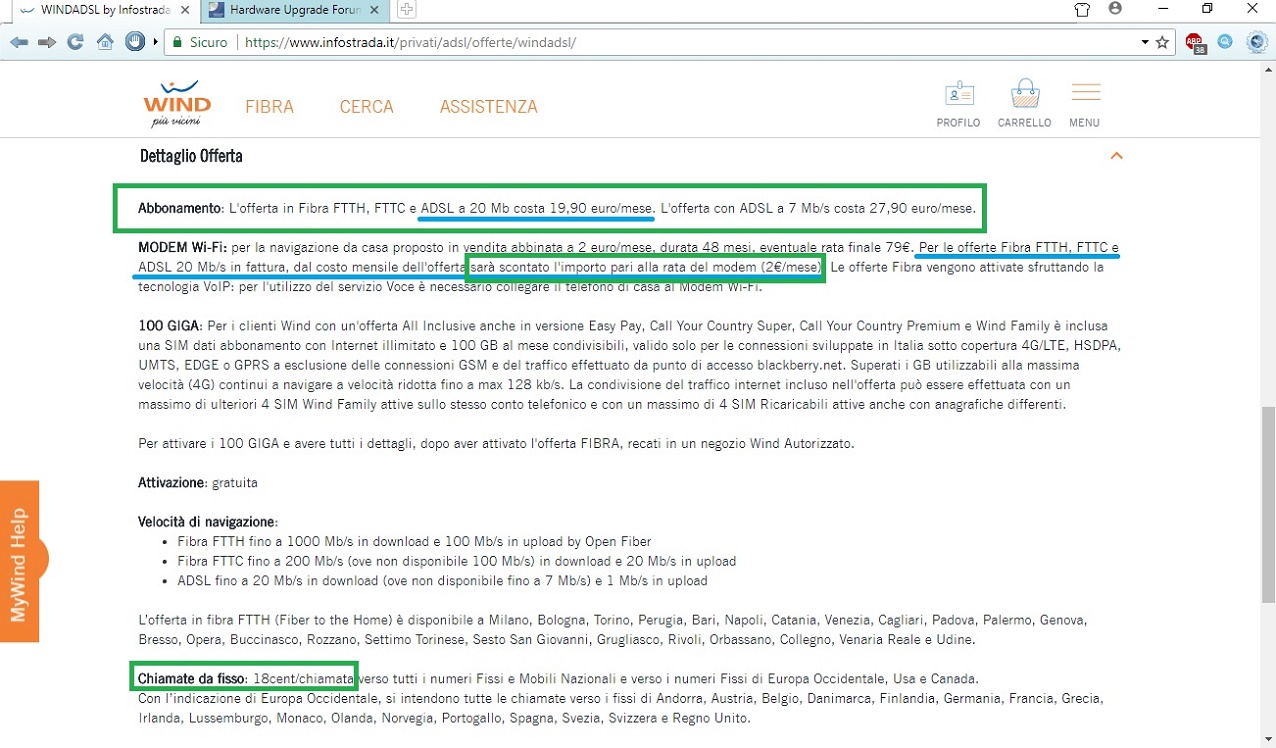Screen dimensions: 1276x748
Task: Click the hand stop icon in toolbar
Action: pyautogui.click(x=136, y=43)
